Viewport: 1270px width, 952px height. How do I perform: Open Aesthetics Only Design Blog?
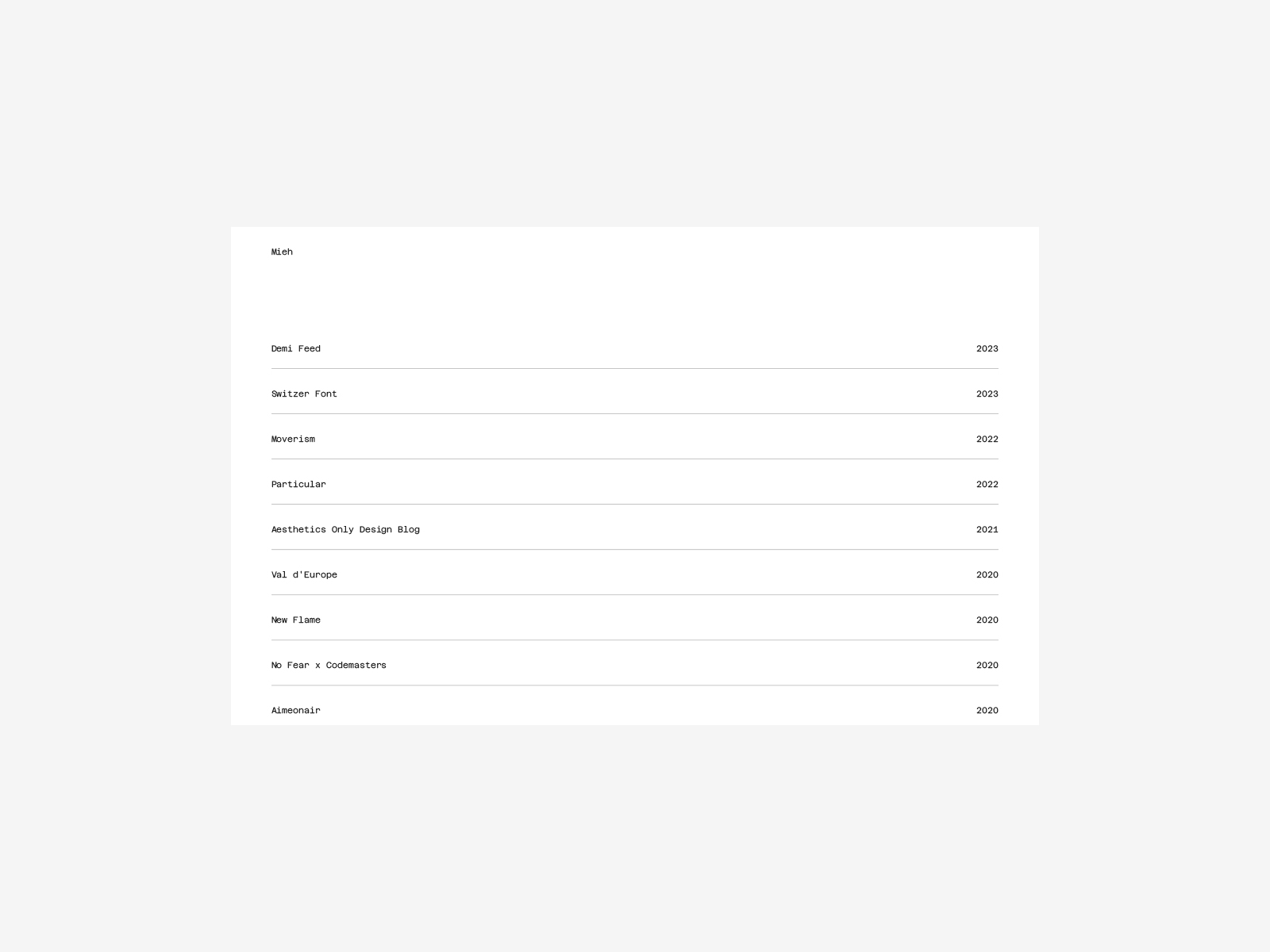pos(345,530)
